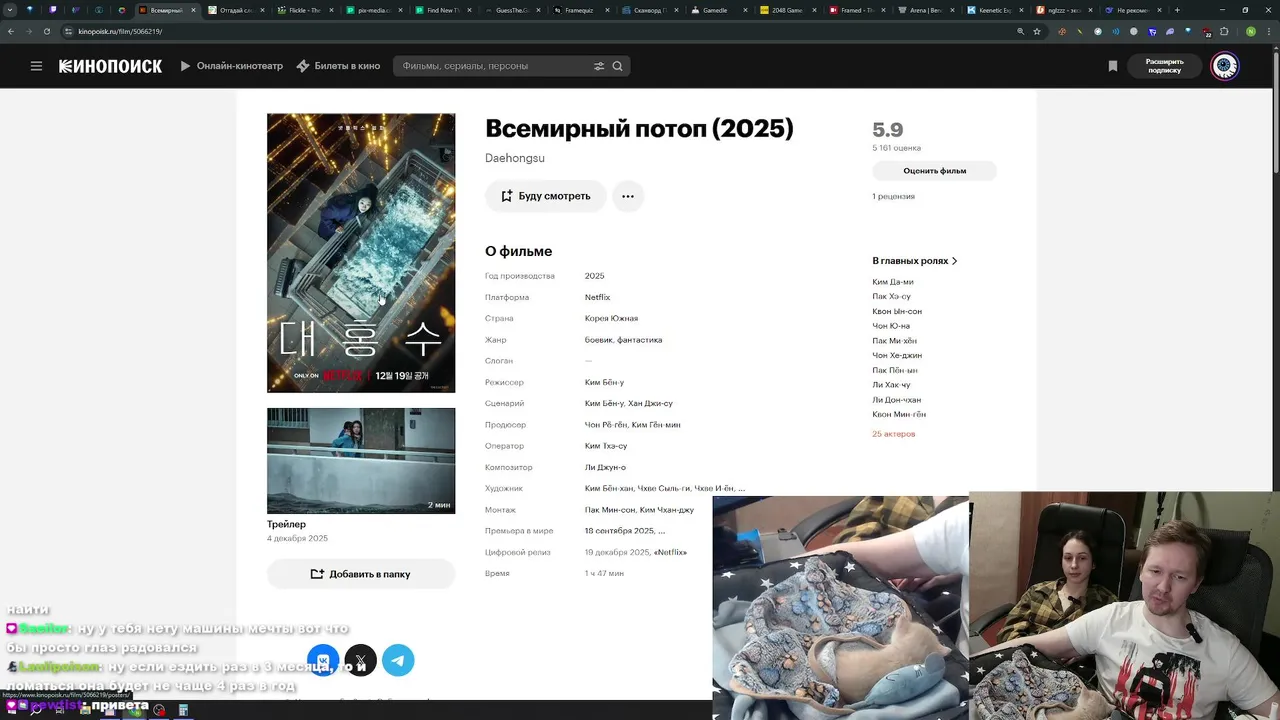Open the '25 актеров' link
Image resolution: width=1280 pixels, height=720 pixels.
coord(893,434)
